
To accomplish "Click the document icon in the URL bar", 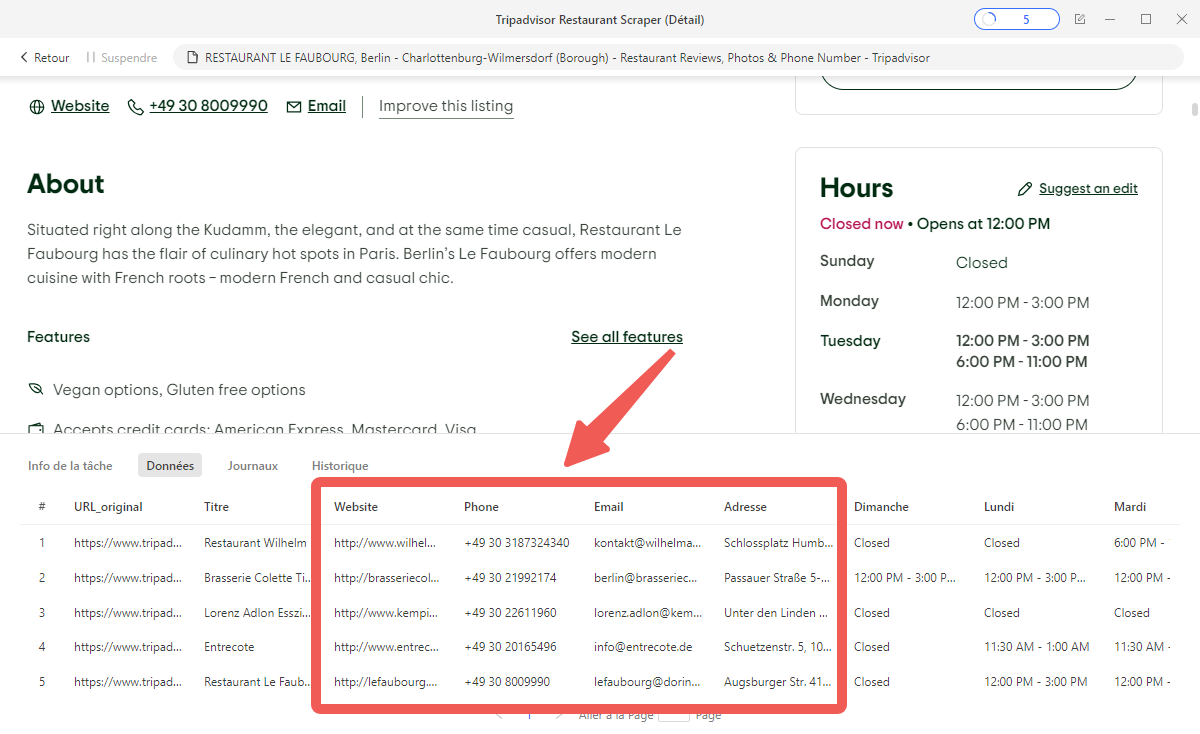I will click(x=190, y=57).
